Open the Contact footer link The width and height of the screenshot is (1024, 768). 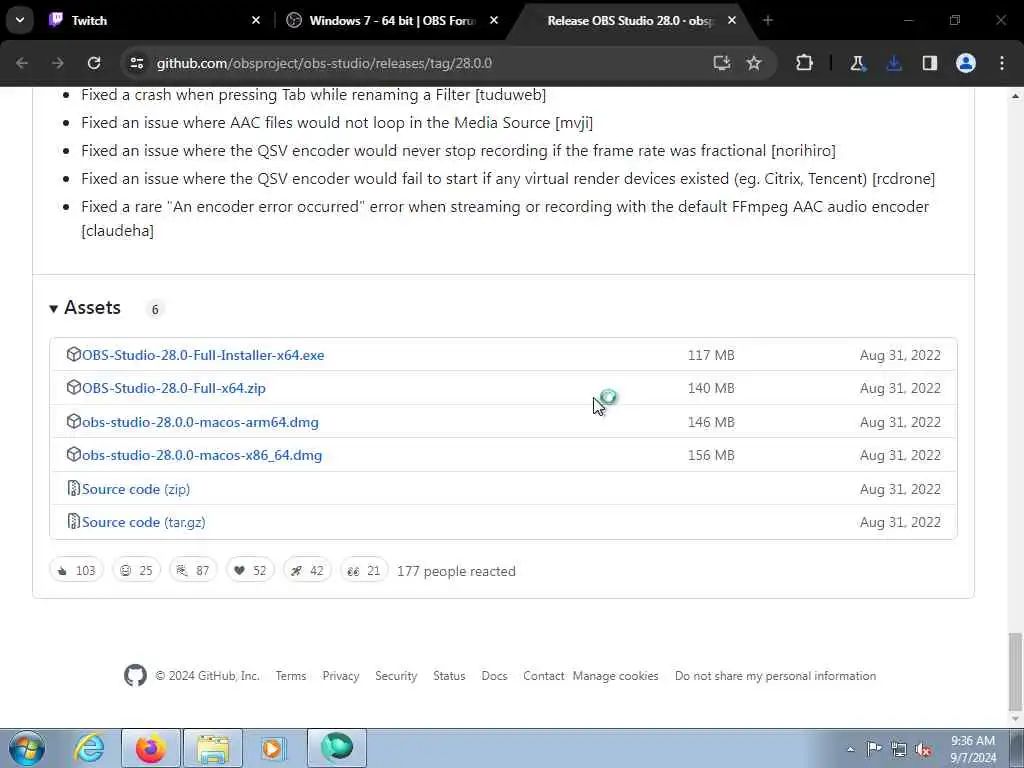tap(543, 676)
